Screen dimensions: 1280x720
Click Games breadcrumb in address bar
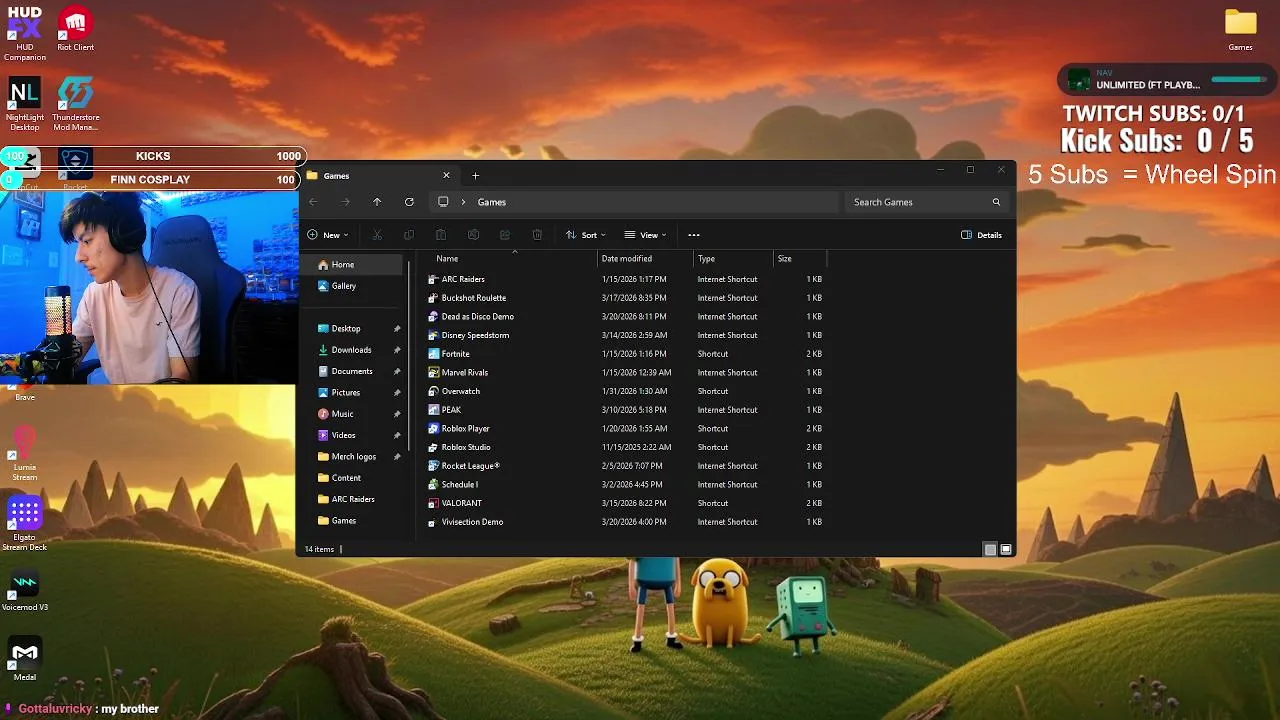pyautogui.click(x=491, y=202)
